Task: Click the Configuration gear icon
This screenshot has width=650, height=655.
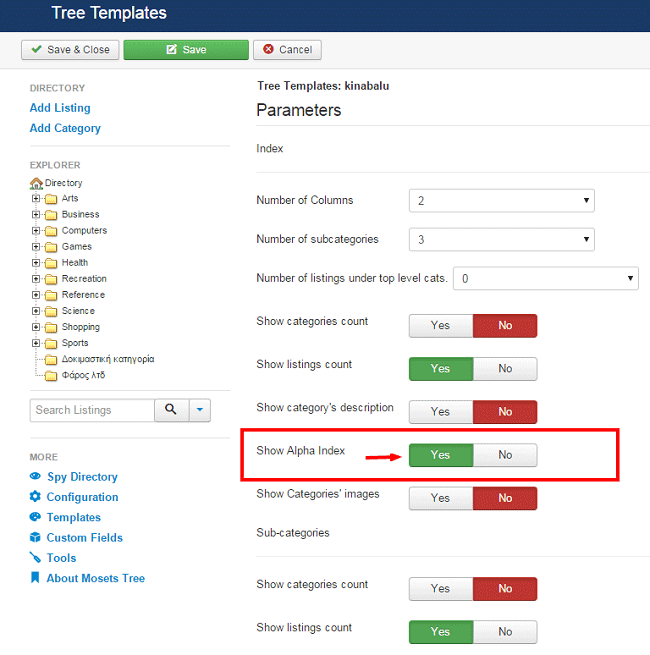Action: pyautogui.click(x=35, y=496)
